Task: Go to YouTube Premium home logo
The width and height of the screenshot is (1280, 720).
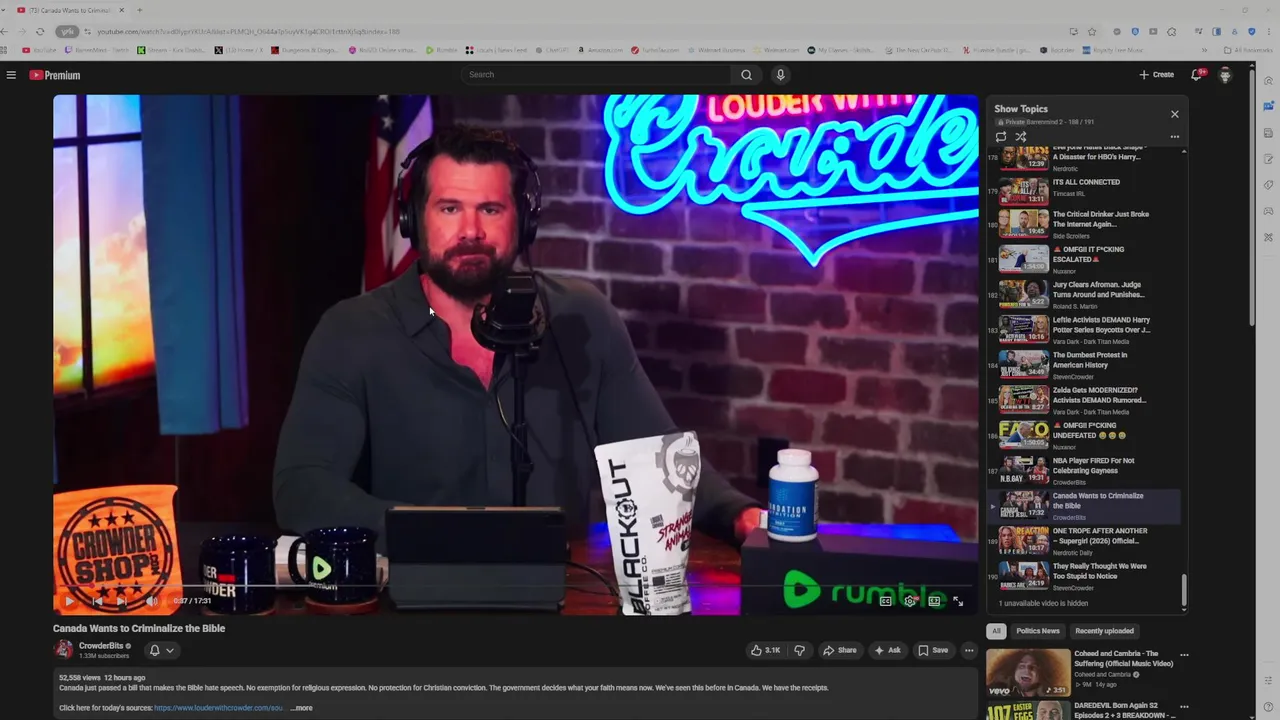Action: point(54,75)
